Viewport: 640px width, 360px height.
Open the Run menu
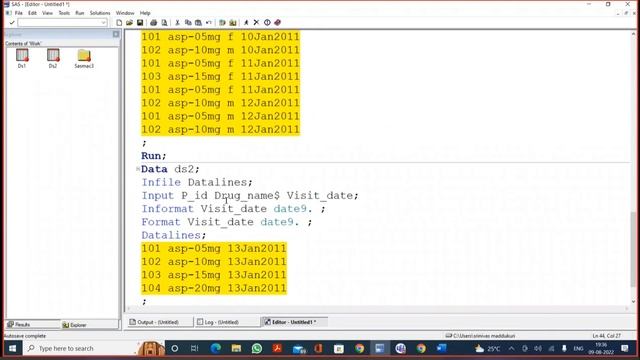(80, 13)
